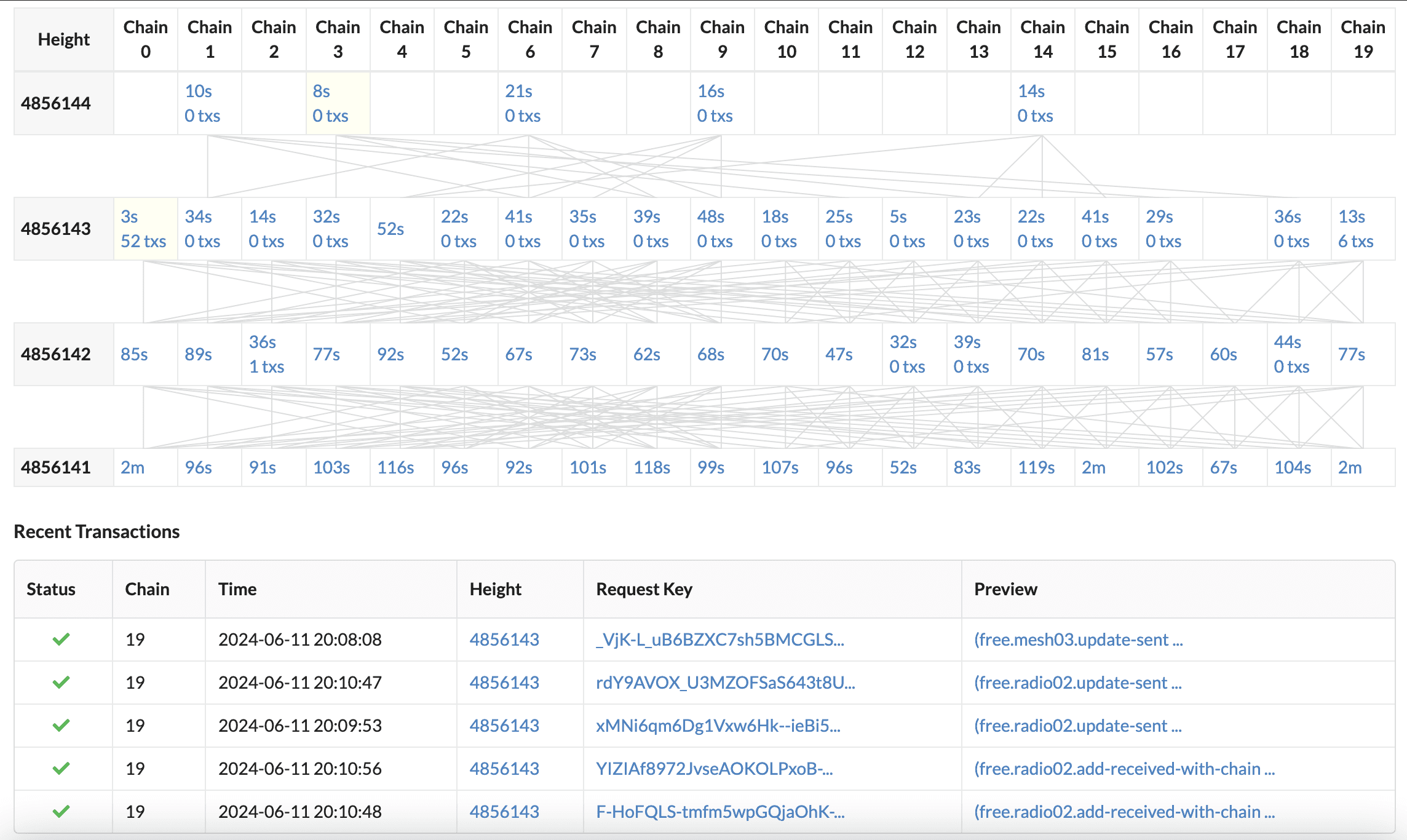Image resolution: width=1407 pixels, height=840 pixels.
Task: Click the green checkmark for time 20:10:47
Action: 61,683
